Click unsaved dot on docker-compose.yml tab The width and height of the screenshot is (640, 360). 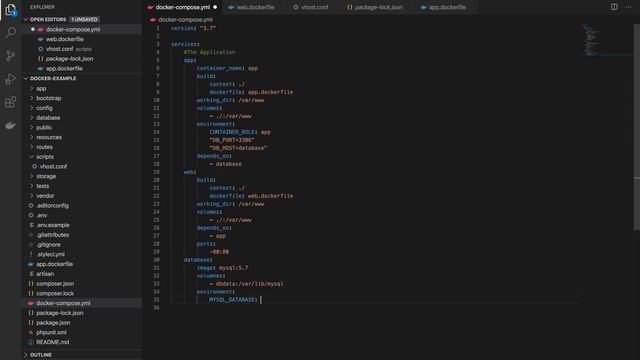tap(215, 7)
